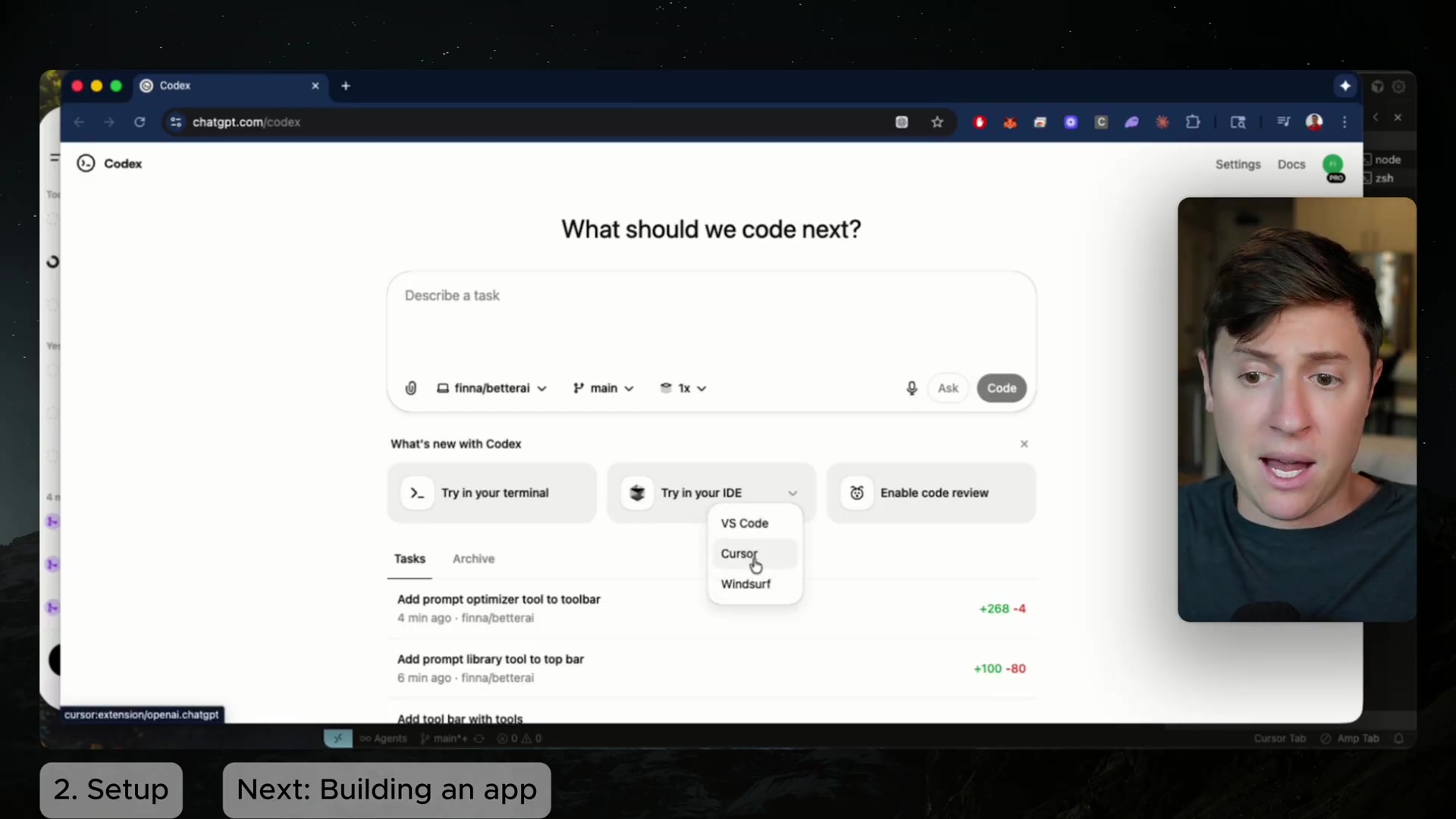
Task: Select zsh terminal in Cursor window
Action: (x=1378, y=178)
